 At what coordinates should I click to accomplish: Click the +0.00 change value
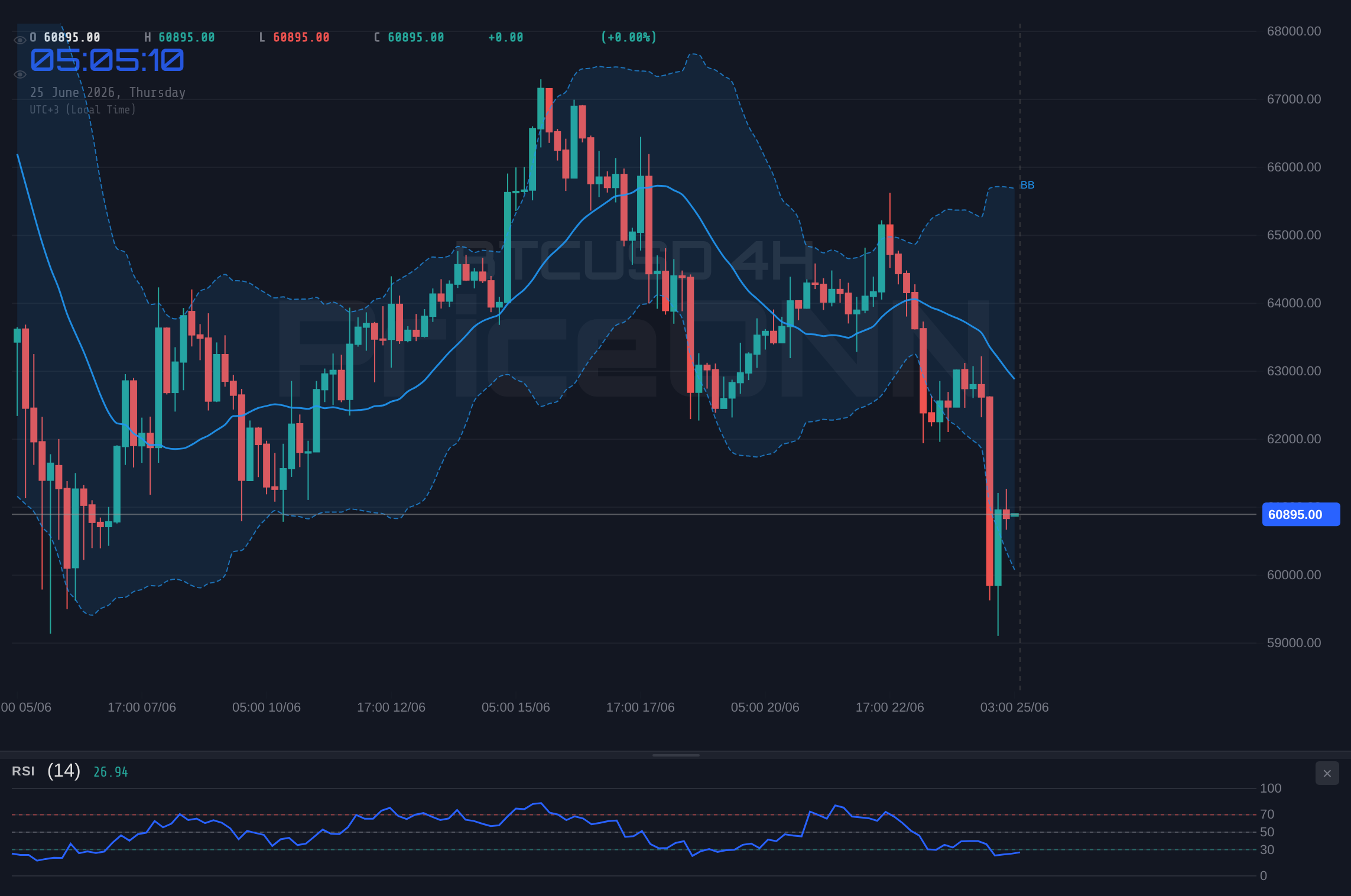coord(506,37)
